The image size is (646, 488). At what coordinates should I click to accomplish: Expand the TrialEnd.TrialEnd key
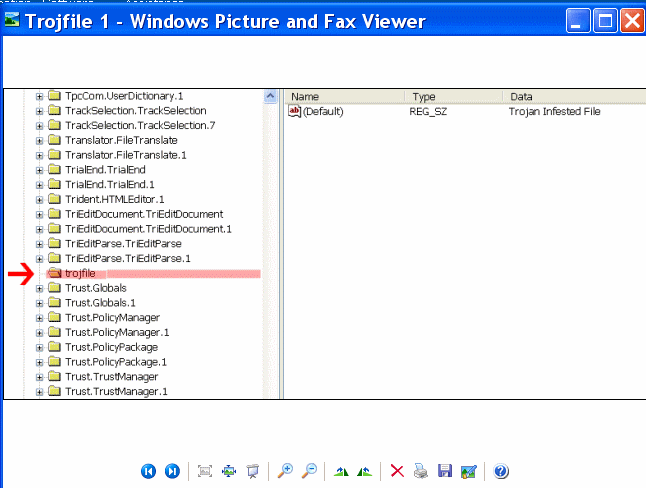[39, 170]
